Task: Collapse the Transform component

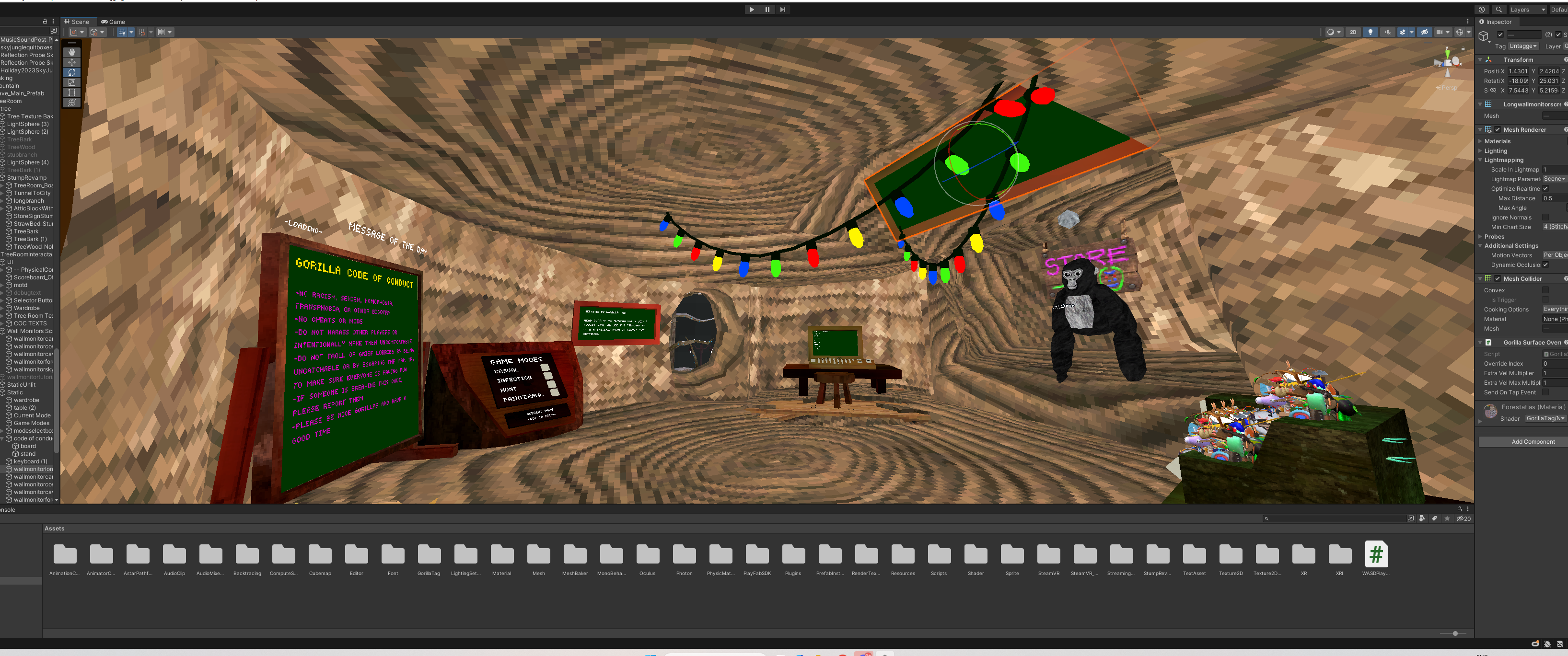Action: (1480, 59)
